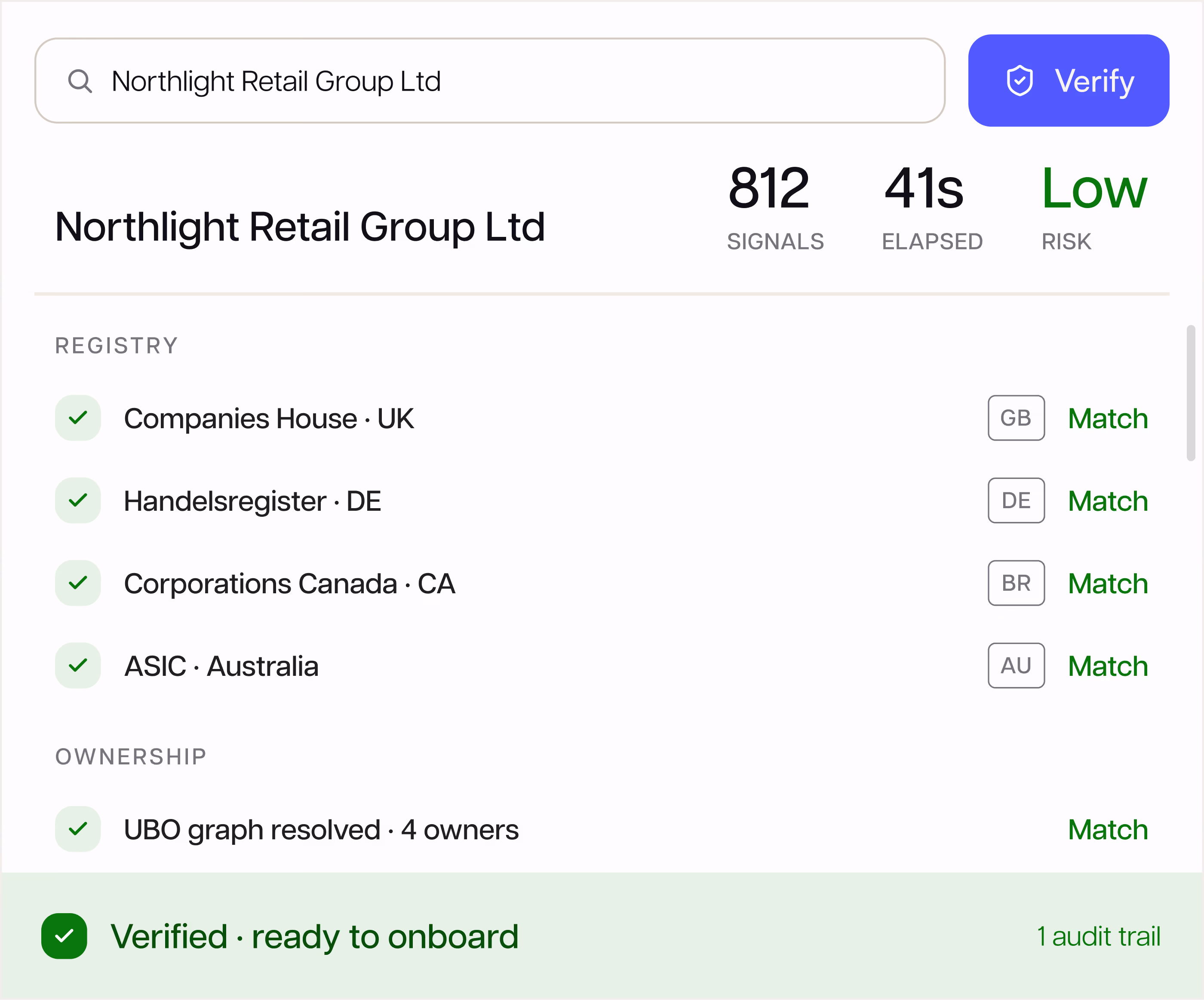Click the ELAPSED label
The image size is (1204, 1000).
[x=932, y=241]
